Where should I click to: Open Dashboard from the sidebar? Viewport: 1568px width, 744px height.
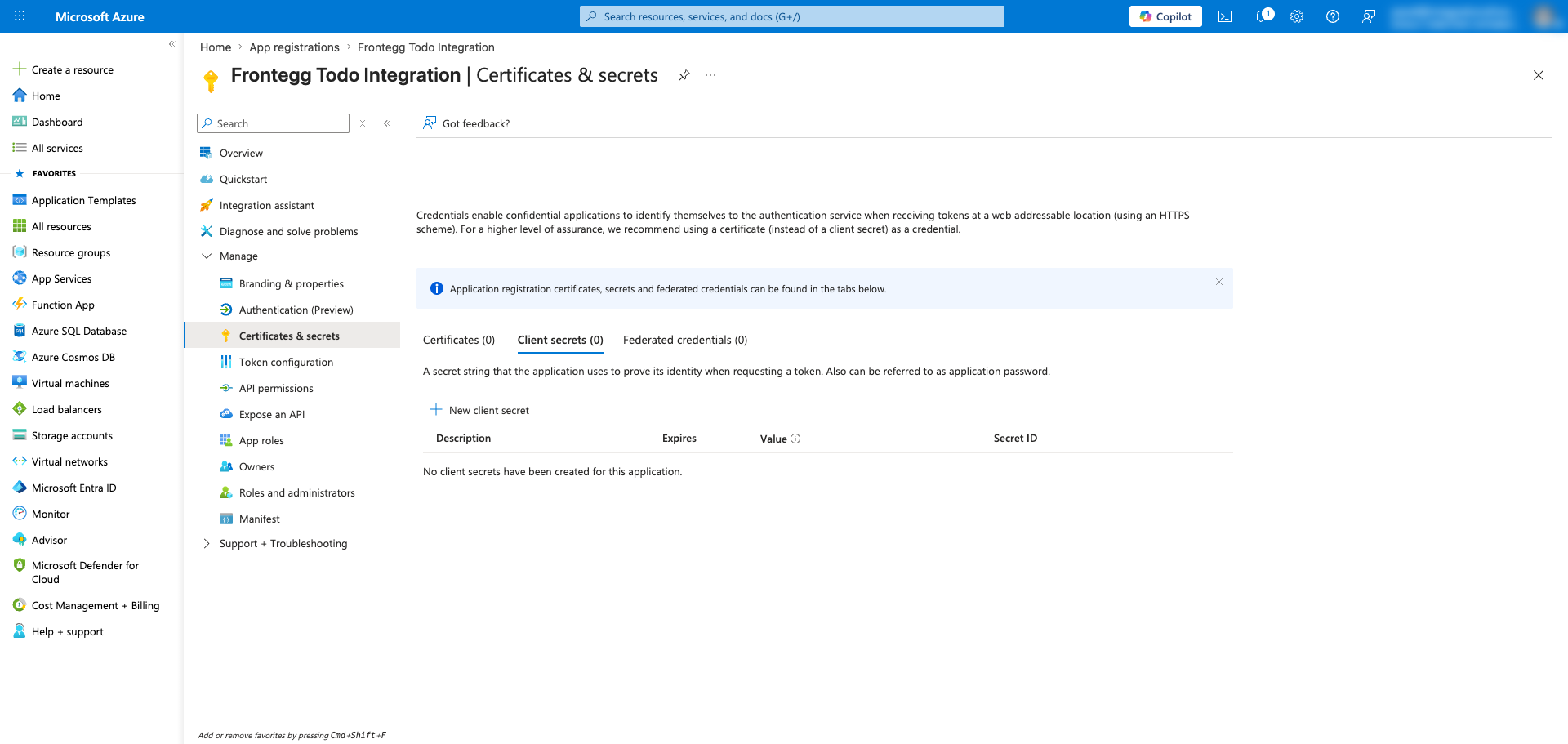click(48, 122)
